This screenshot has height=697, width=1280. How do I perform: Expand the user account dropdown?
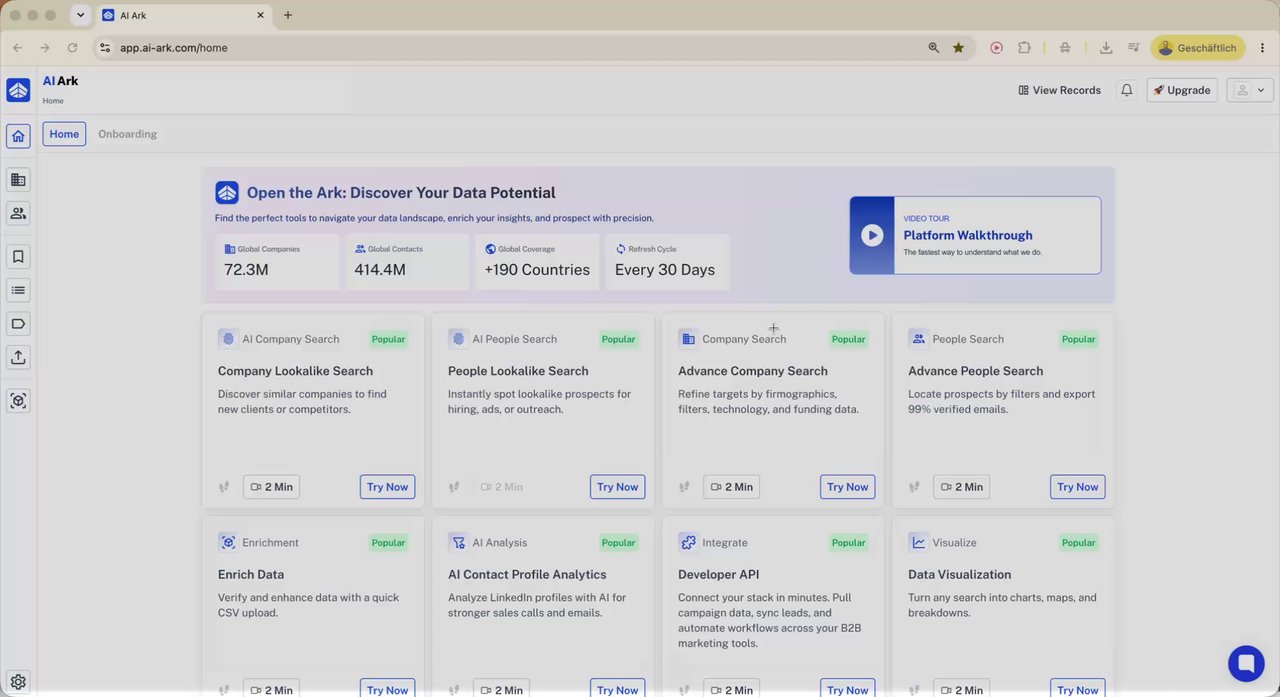(1249, 90)
